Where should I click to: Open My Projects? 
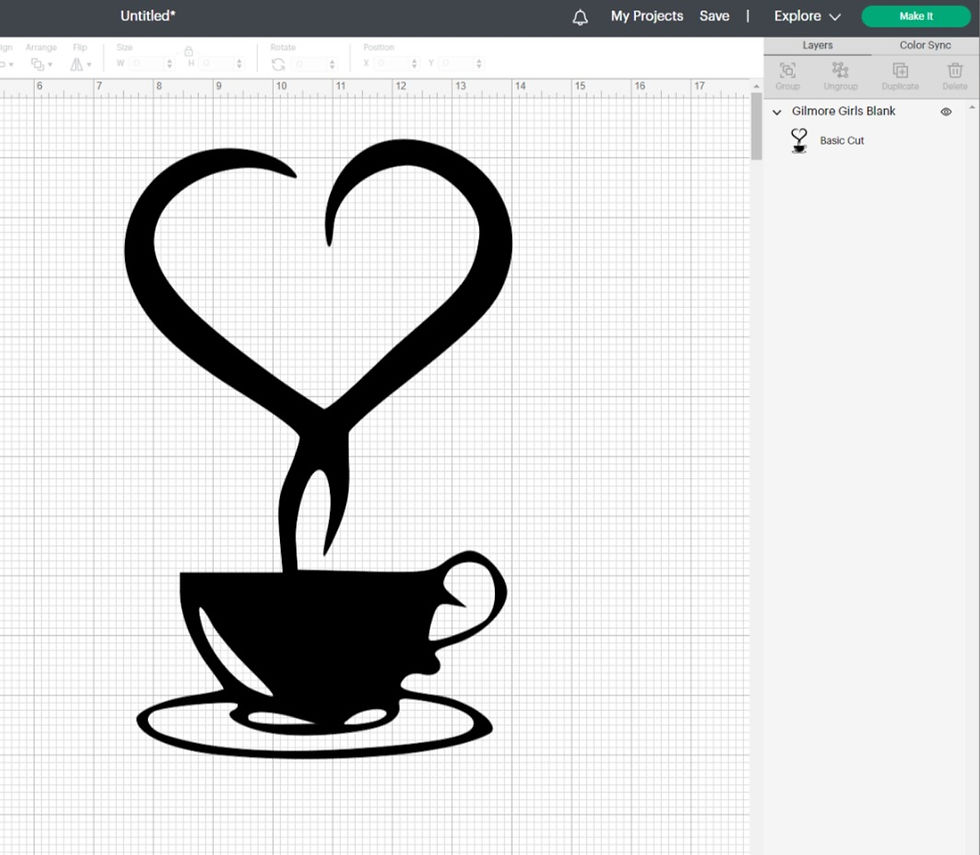pos(647,16)
